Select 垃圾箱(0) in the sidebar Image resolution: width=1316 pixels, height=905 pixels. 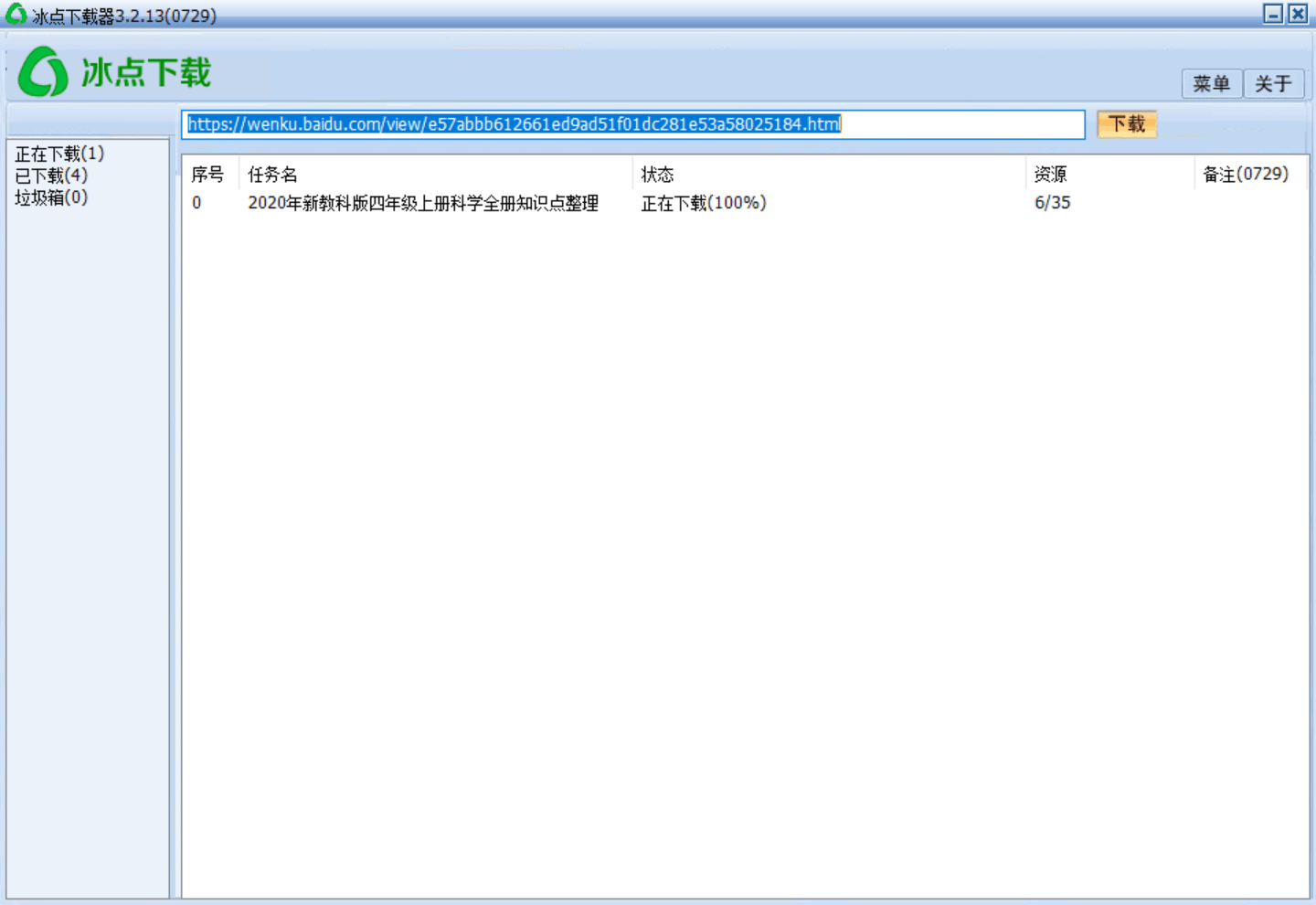coord(51,197)
